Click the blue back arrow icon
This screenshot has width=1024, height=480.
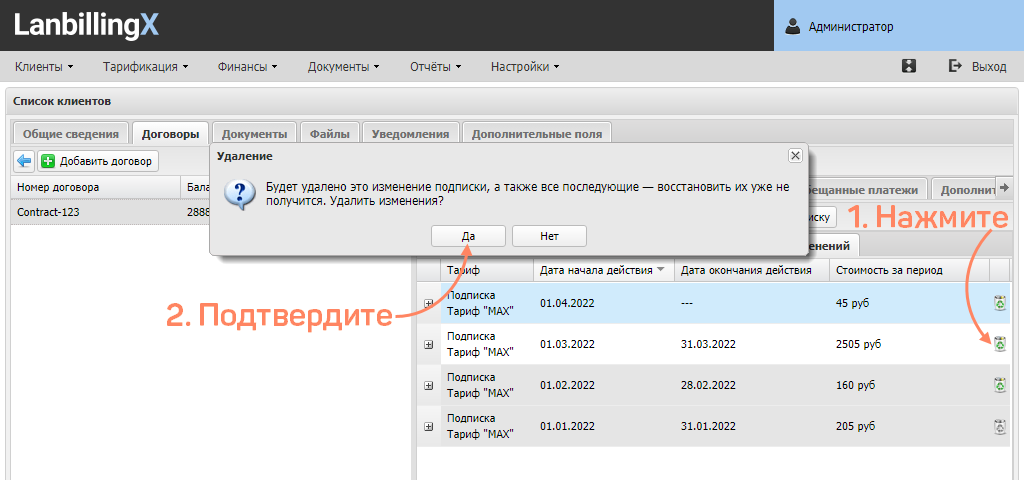pos(25,161)
